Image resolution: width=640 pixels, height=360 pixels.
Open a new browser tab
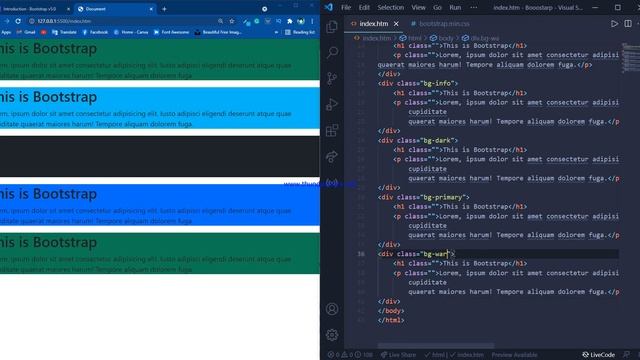tap(164, 9)
